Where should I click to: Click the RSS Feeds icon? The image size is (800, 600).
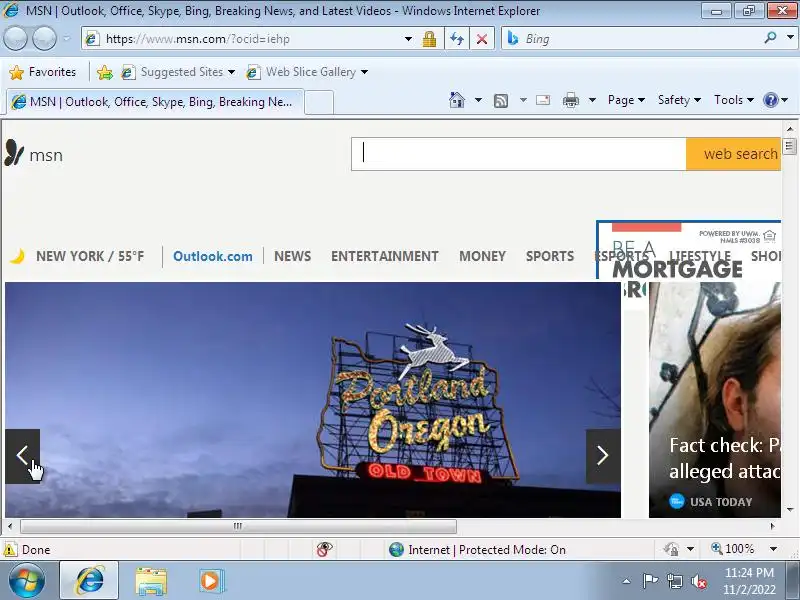coord(501,101)
